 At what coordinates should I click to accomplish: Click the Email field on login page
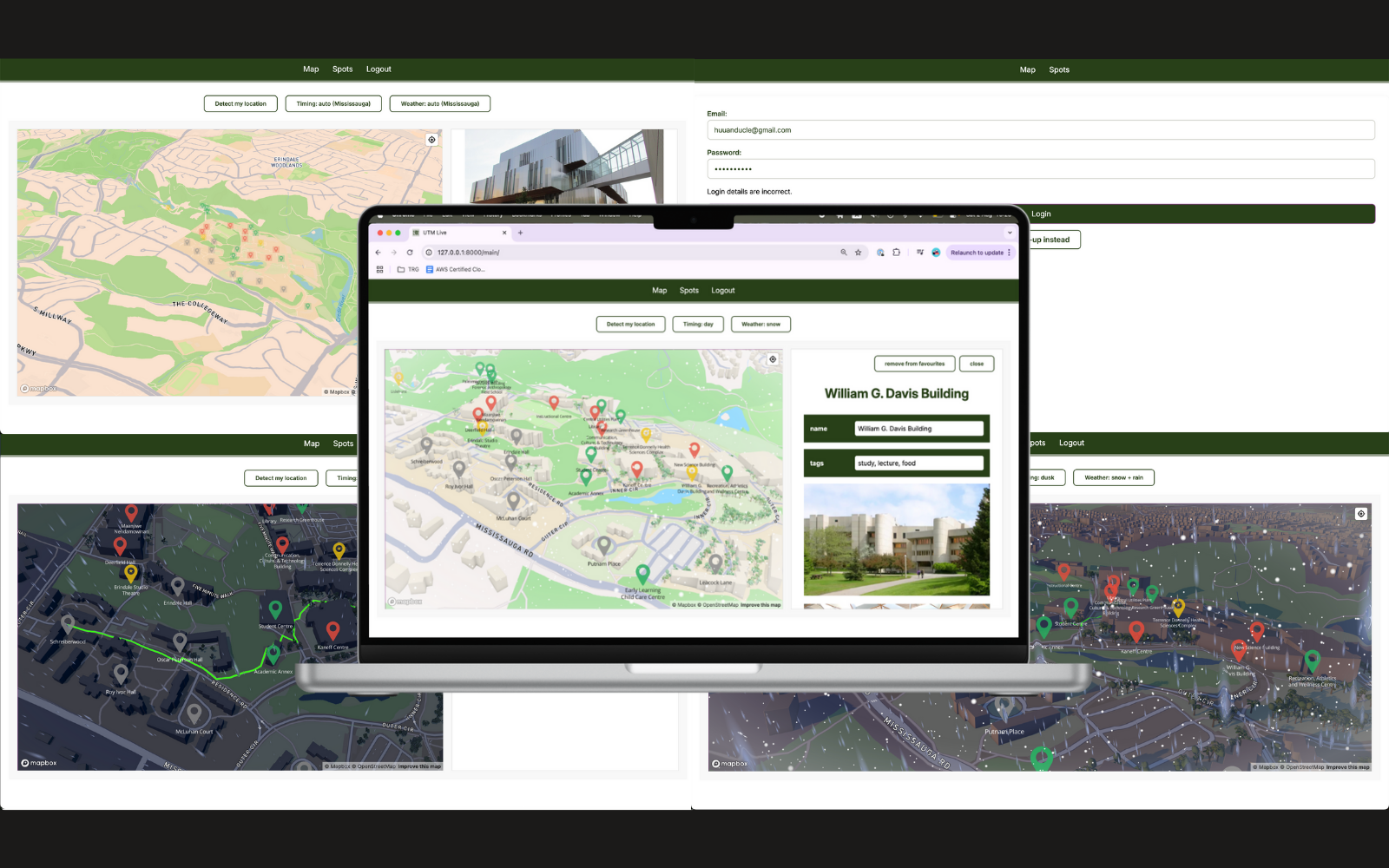[1041, 130]
